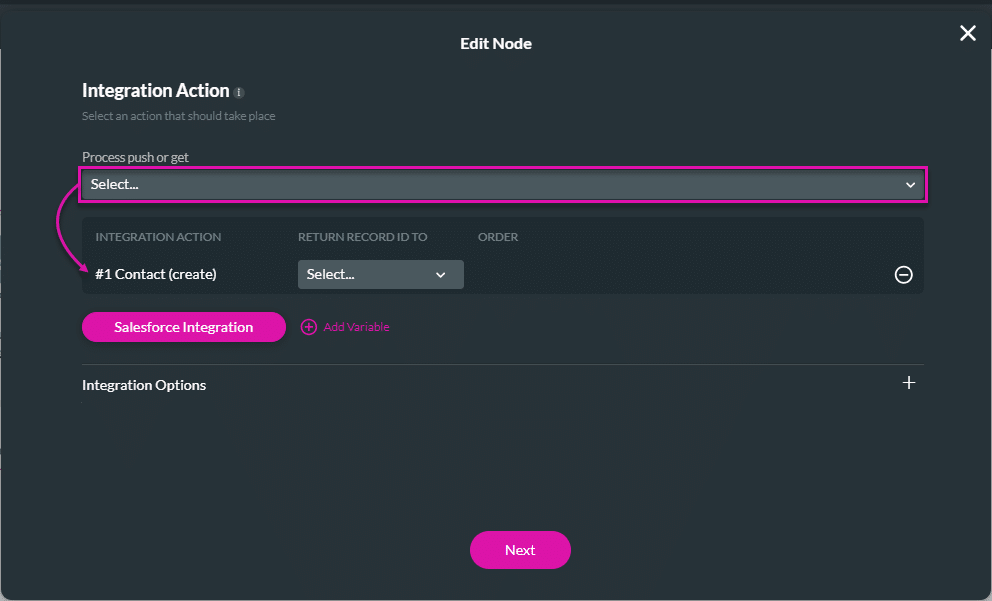The width and height of the screenshot is (992, 601).
Task: Click the info icon beside Integration Action
Action: [239, 92]
